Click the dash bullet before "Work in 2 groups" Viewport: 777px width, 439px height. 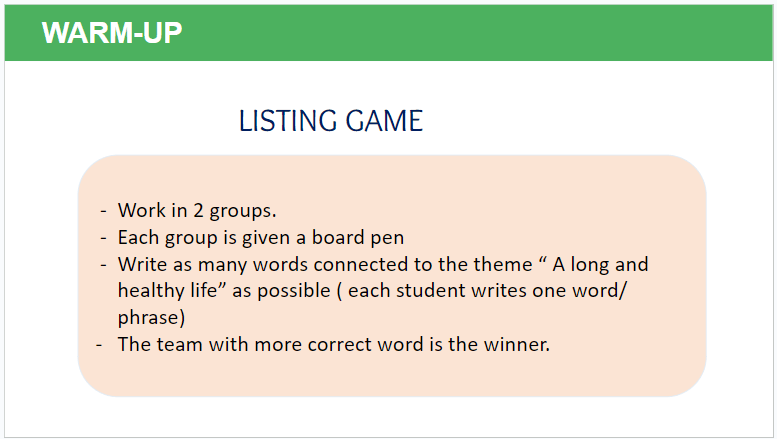pyautogui.click(x=103, y=211)
